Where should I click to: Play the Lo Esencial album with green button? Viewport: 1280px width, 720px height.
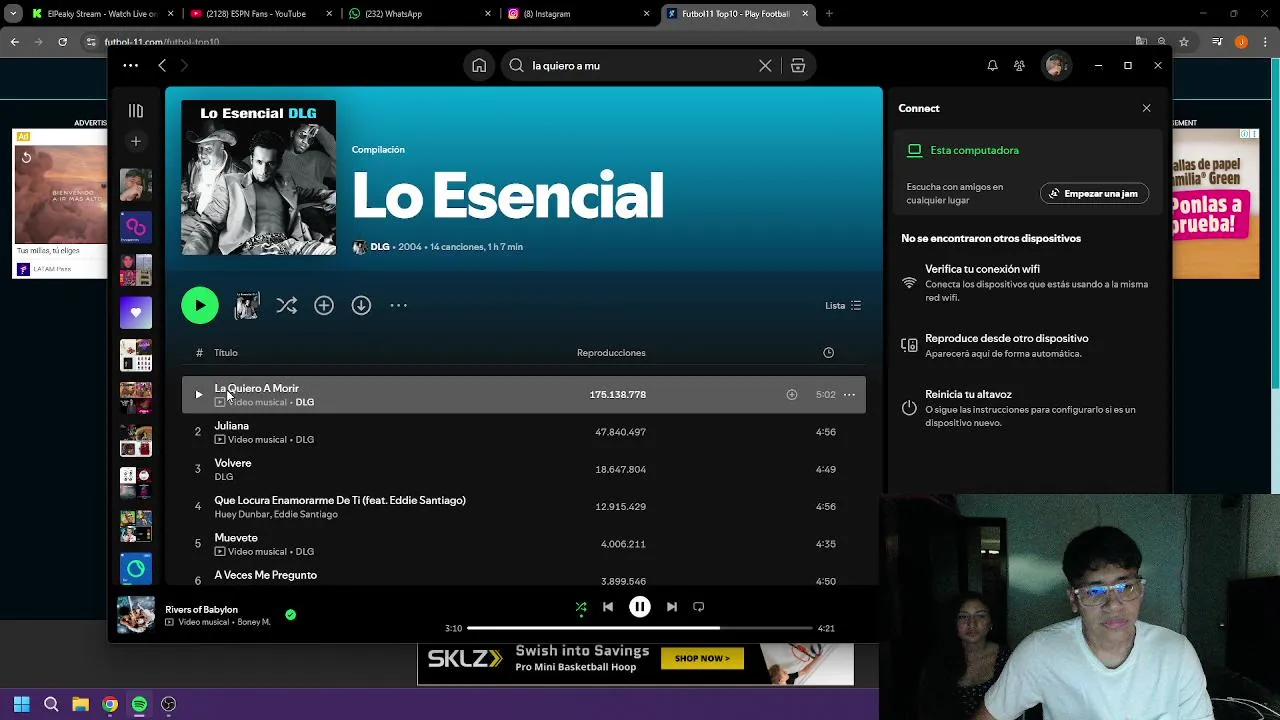(200, 305)
